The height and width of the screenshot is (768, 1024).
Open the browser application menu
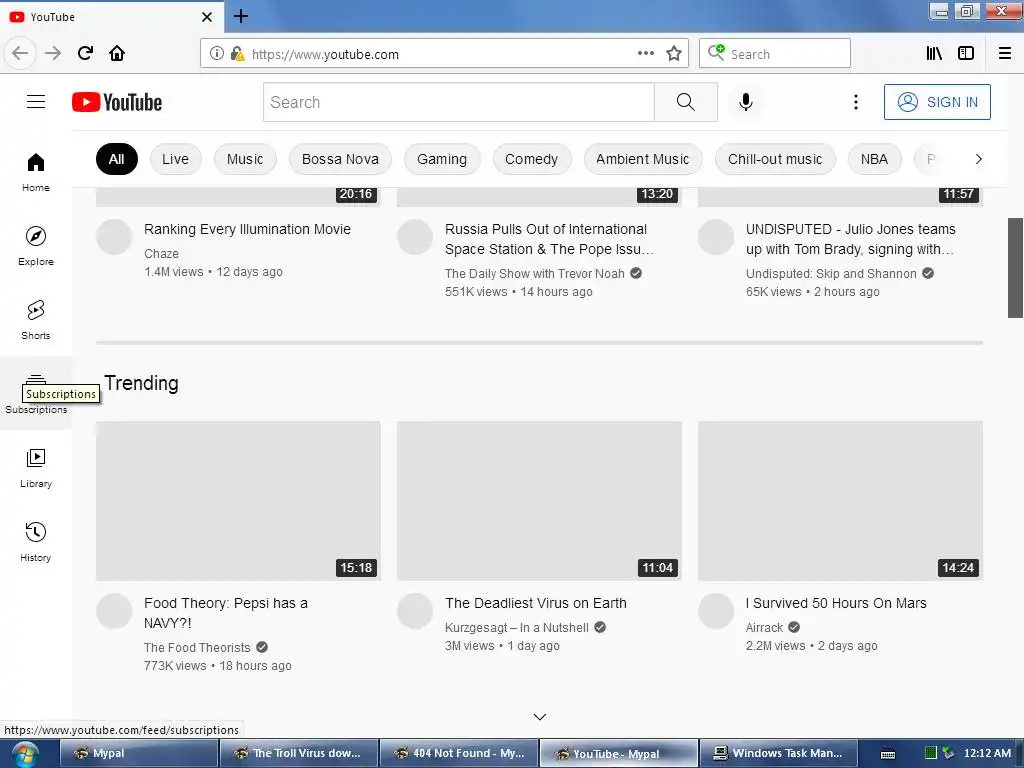tap(1005, 54)
